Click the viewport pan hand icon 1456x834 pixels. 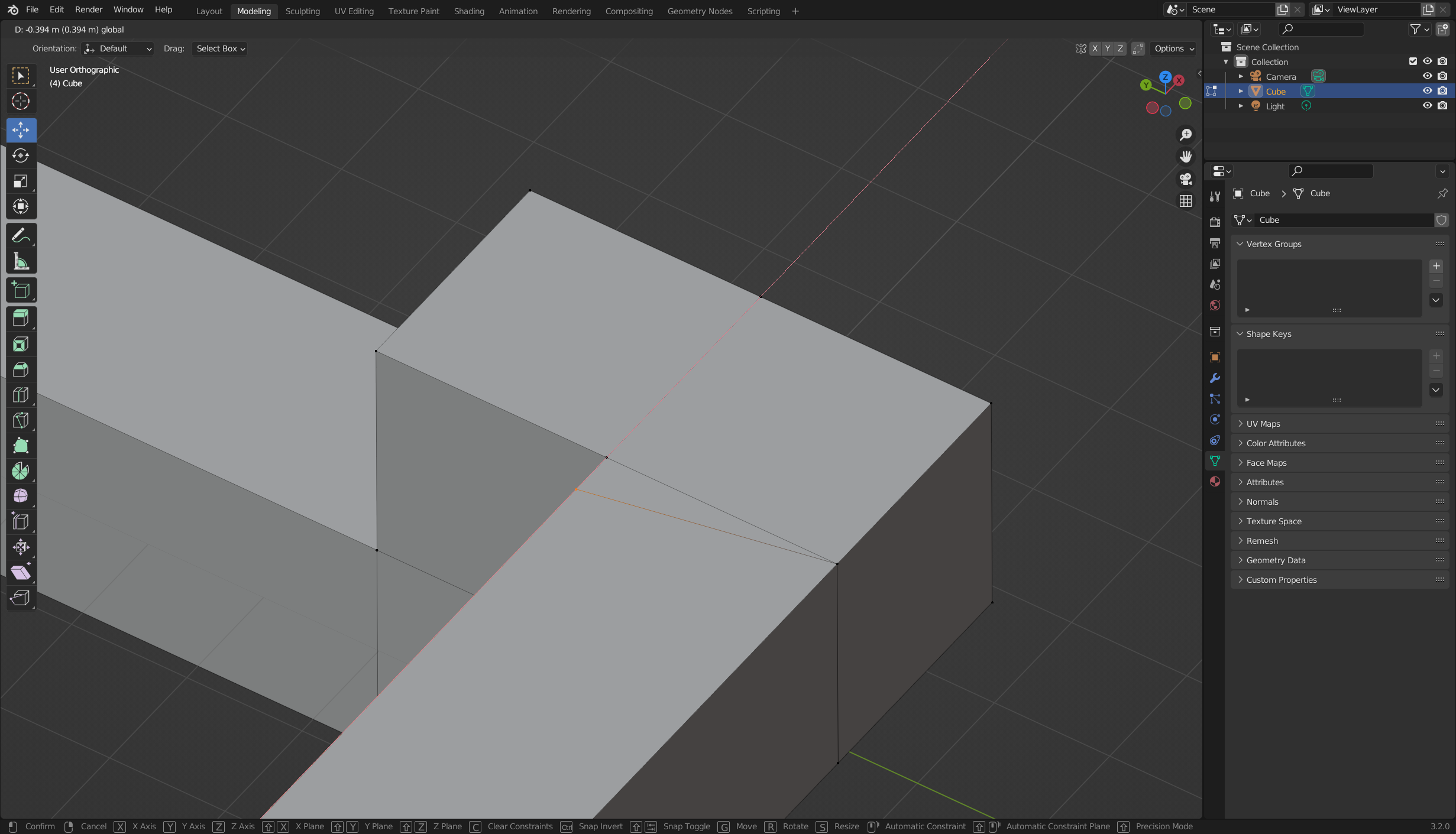point(1186,157)
